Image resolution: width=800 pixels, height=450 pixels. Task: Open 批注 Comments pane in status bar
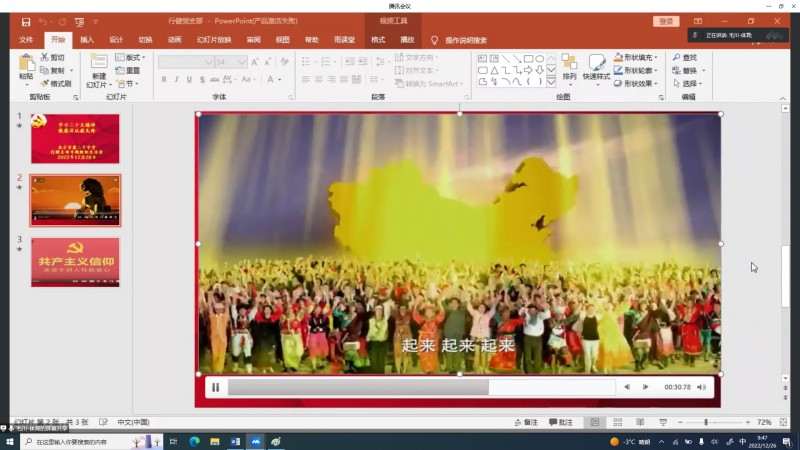[x=561, y=422]
